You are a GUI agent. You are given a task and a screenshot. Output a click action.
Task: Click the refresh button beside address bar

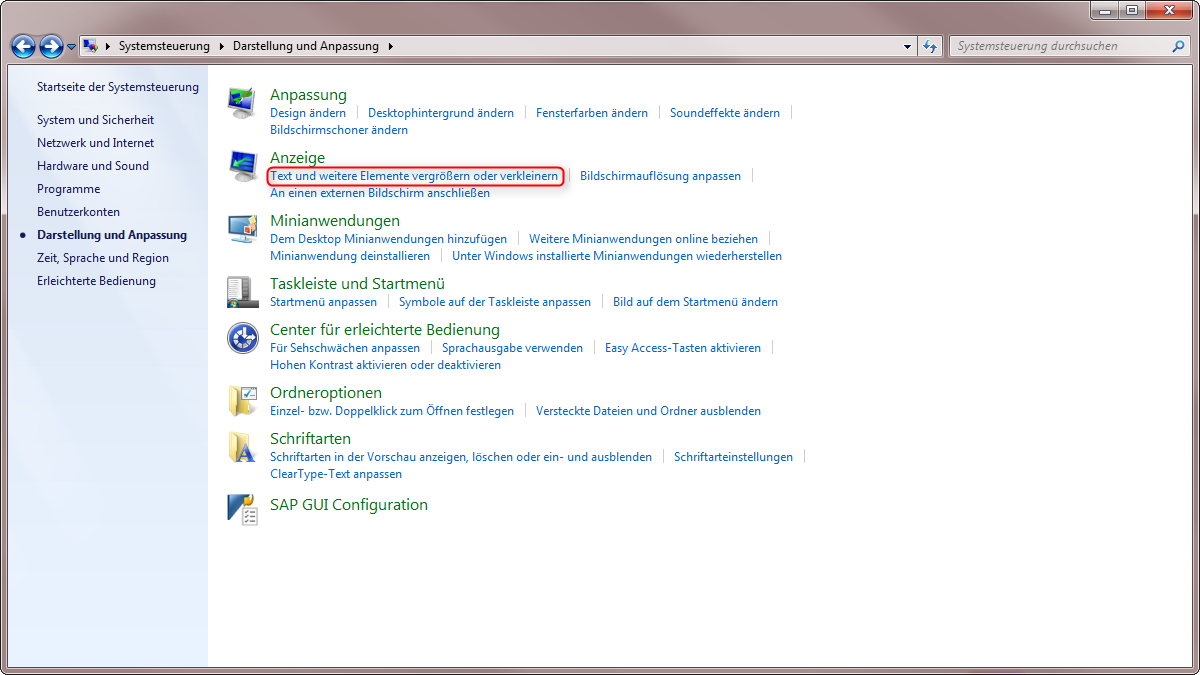tap(931, 46)
